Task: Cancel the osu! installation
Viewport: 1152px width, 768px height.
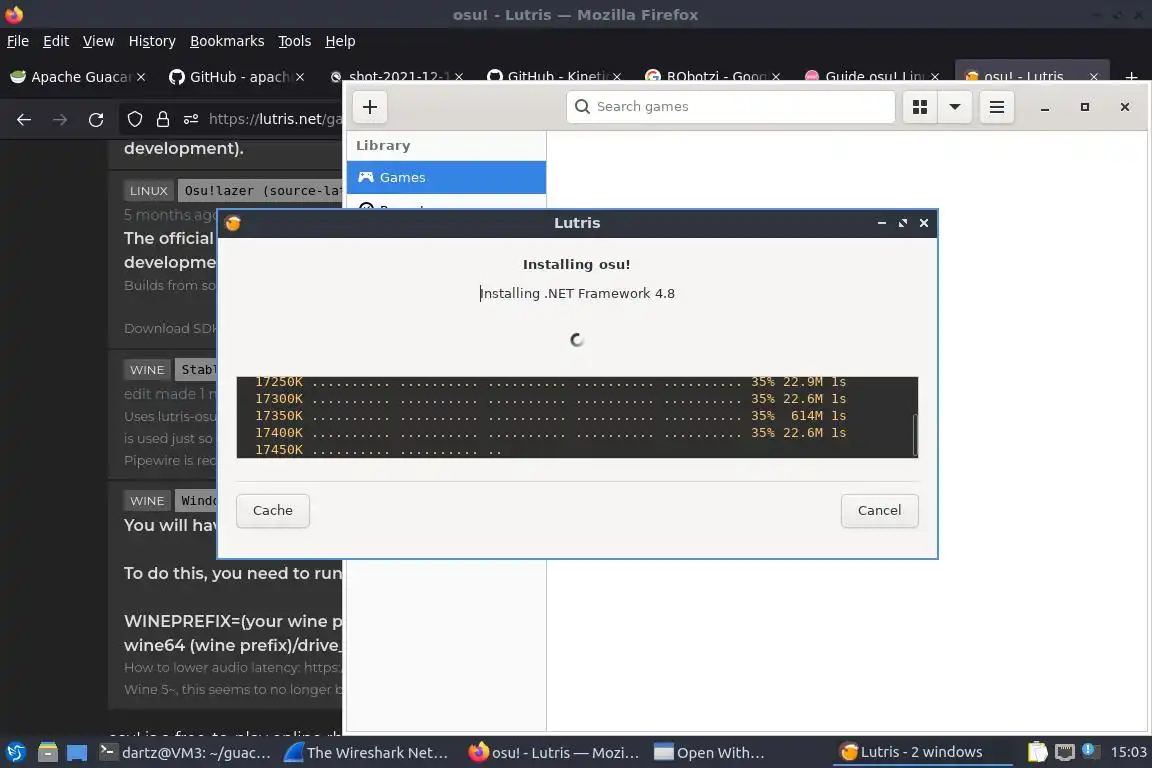Action: coord(879,510)
